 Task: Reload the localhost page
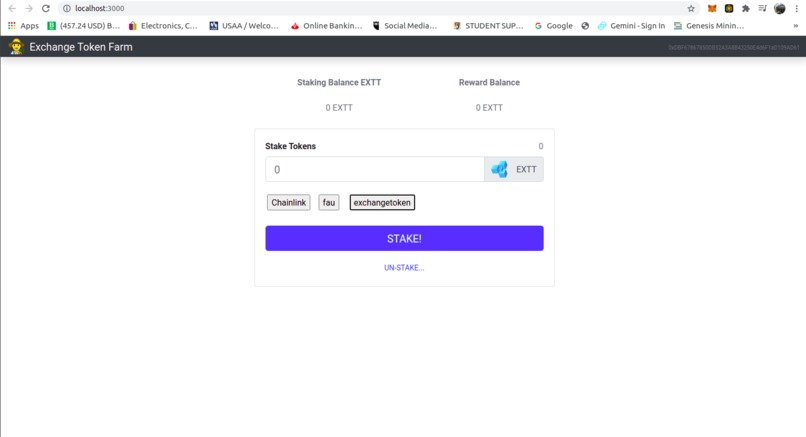46,9
